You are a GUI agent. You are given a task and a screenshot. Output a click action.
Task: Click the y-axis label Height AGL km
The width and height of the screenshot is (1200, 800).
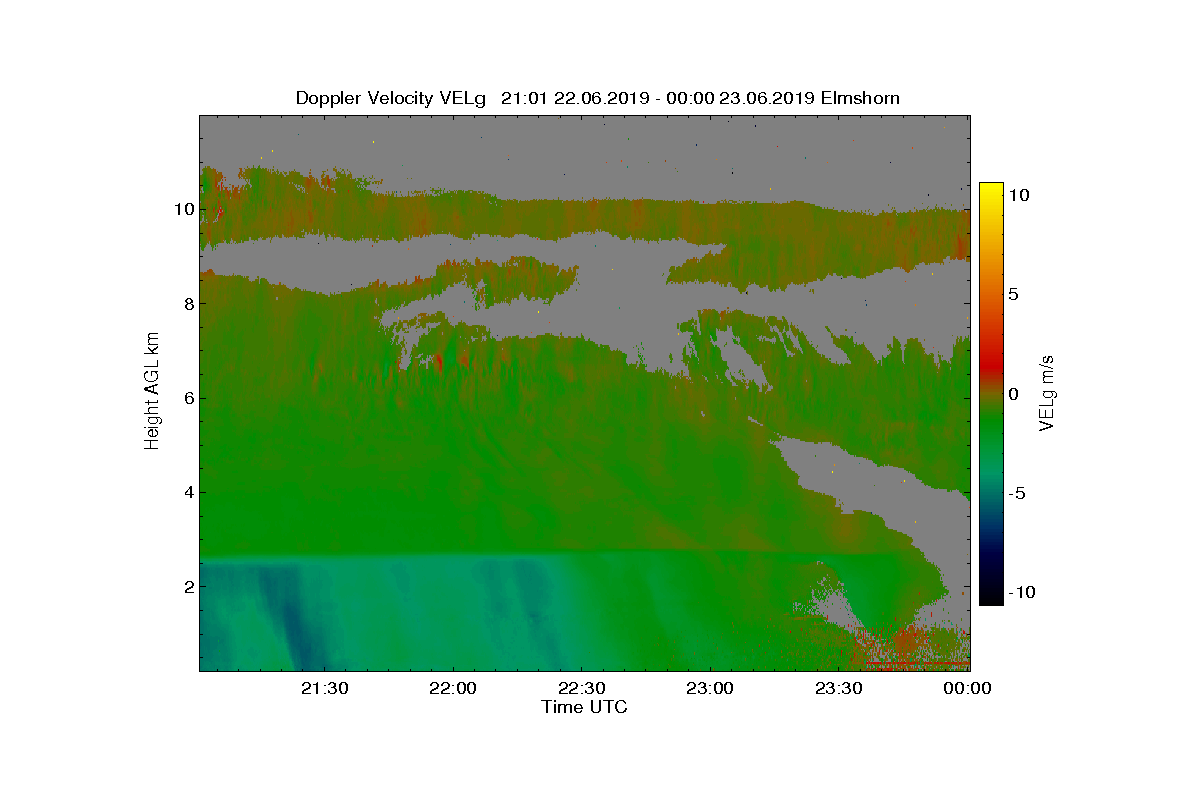coord(152,391)
